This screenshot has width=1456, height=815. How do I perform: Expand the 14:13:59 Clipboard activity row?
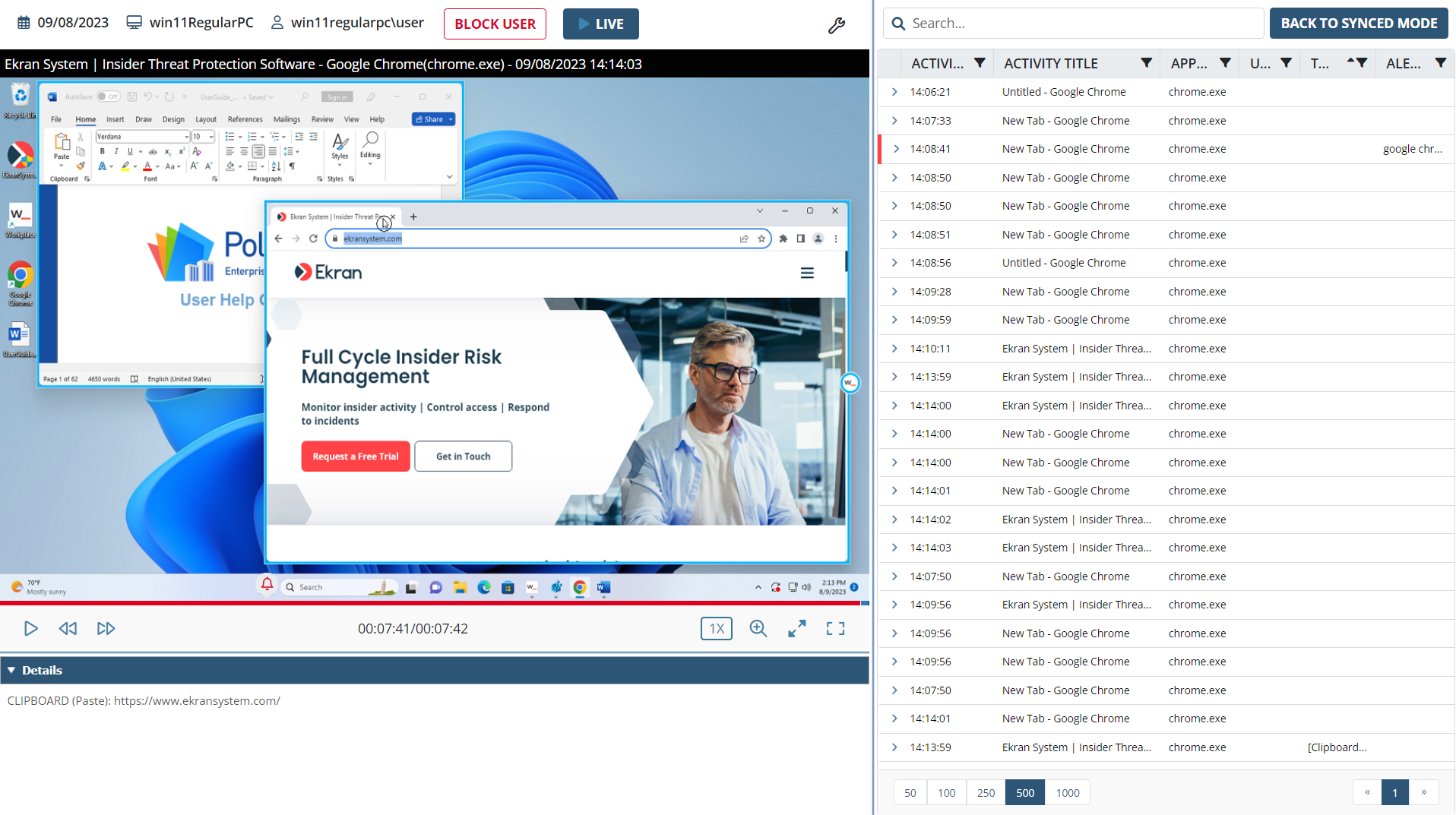coord(894,747)
